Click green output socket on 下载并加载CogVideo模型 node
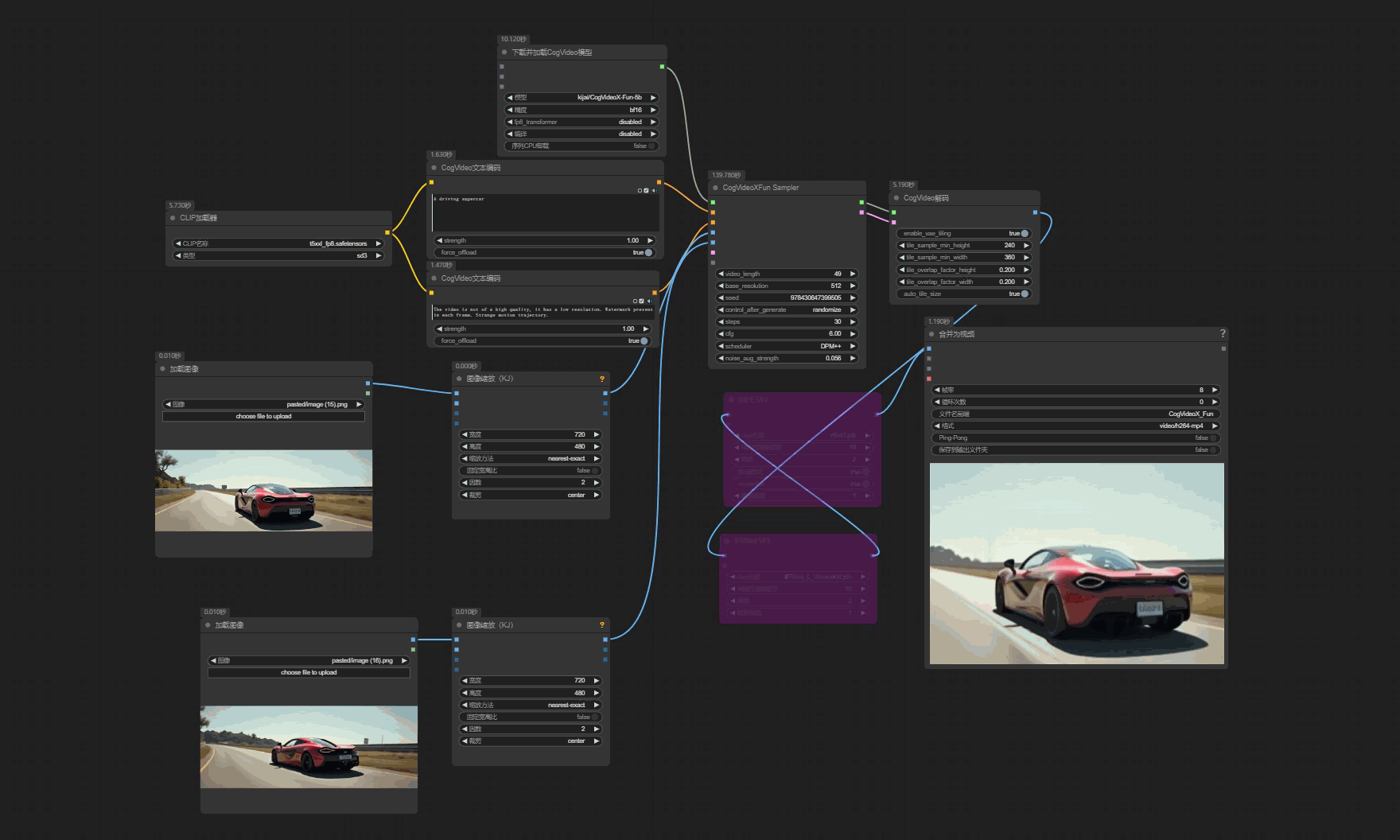This screenshot has width=1400, height=840. [662, 67]
